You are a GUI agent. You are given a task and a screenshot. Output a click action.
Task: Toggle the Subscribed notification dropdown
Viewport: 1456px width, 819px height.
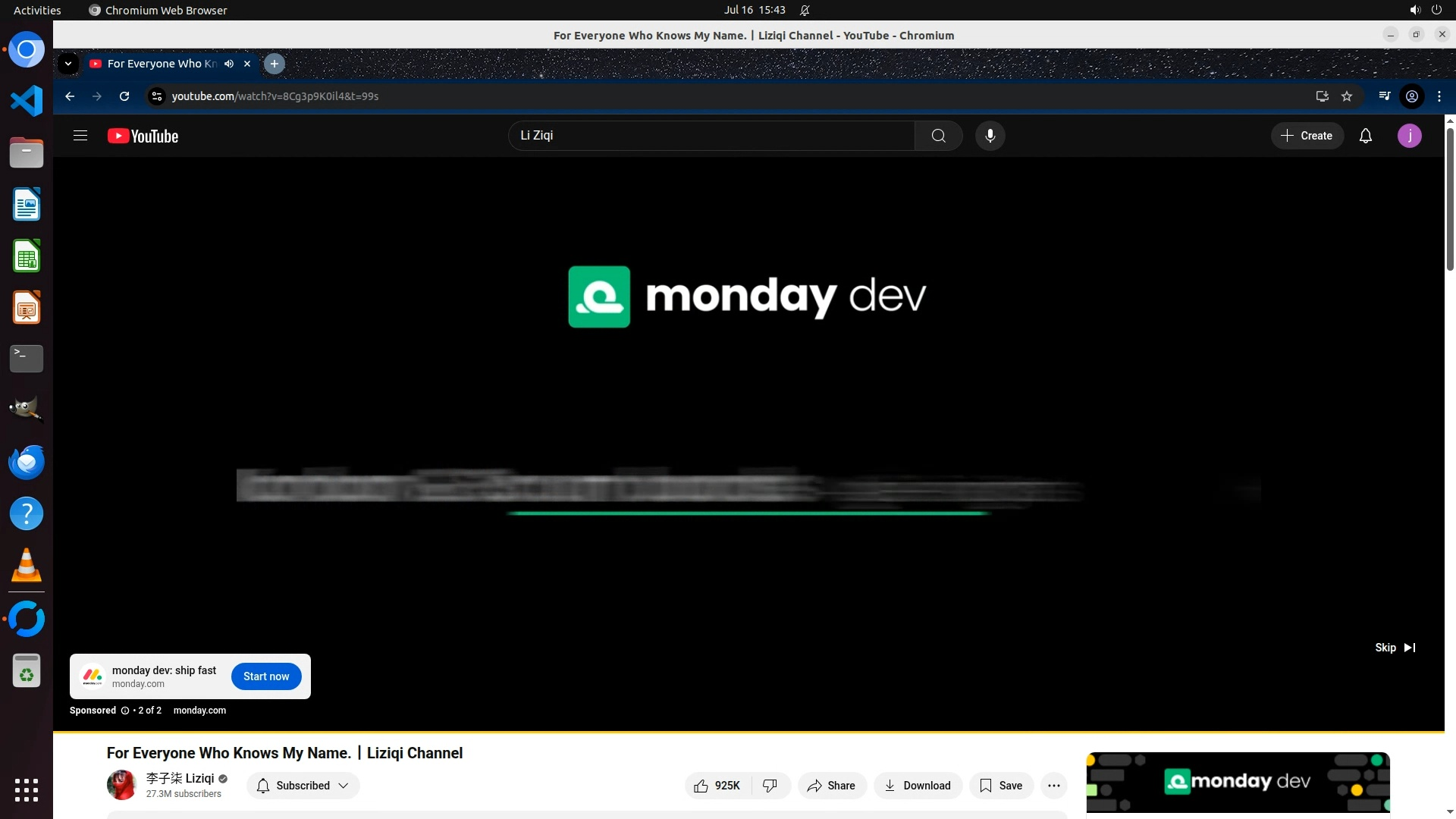click(303, 786)
